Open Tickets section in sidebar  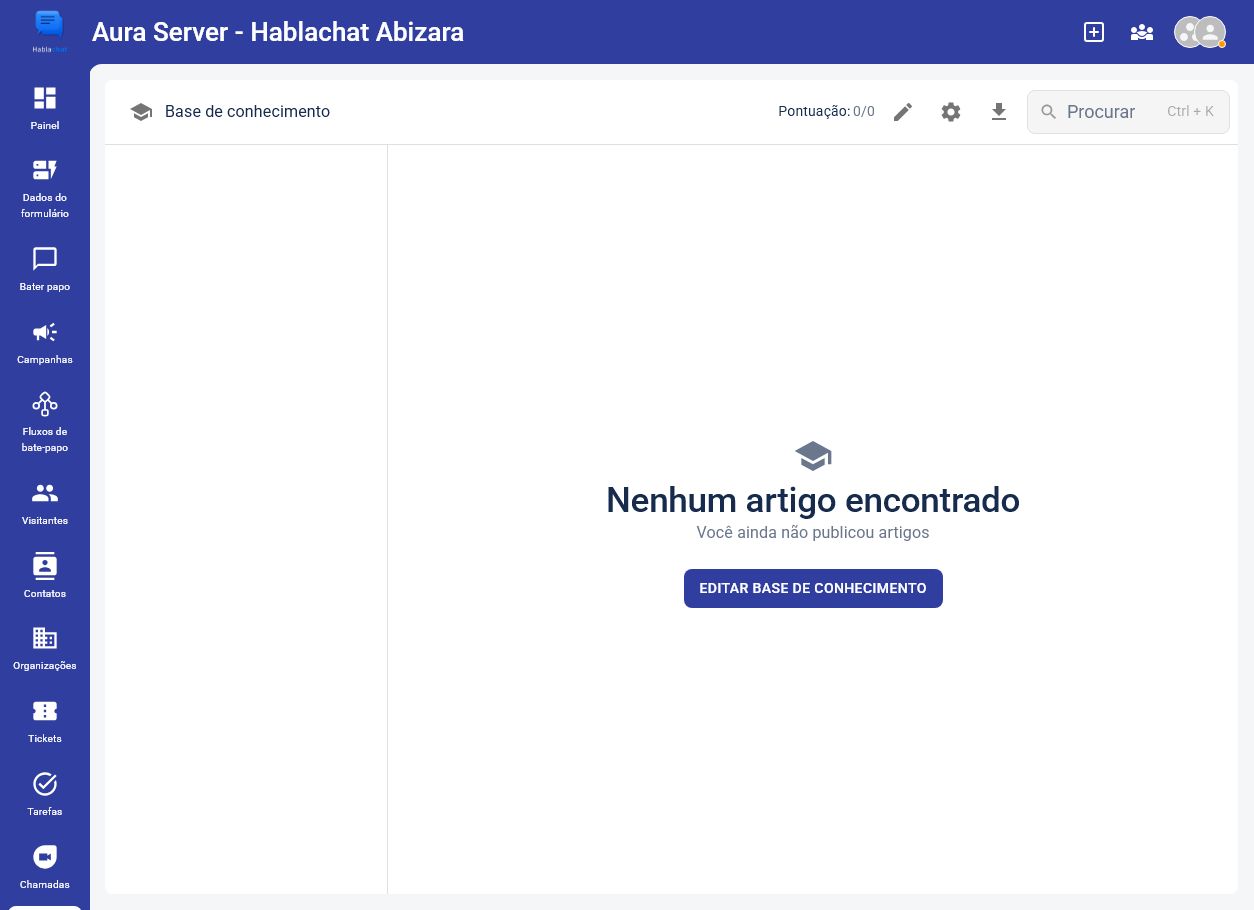coord(45,721)
